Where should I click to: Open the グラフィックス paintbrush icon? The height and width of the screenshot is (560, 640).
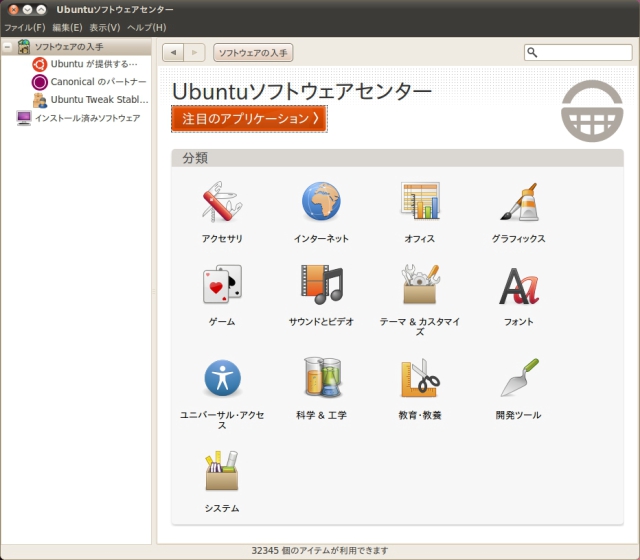(519, 202)
